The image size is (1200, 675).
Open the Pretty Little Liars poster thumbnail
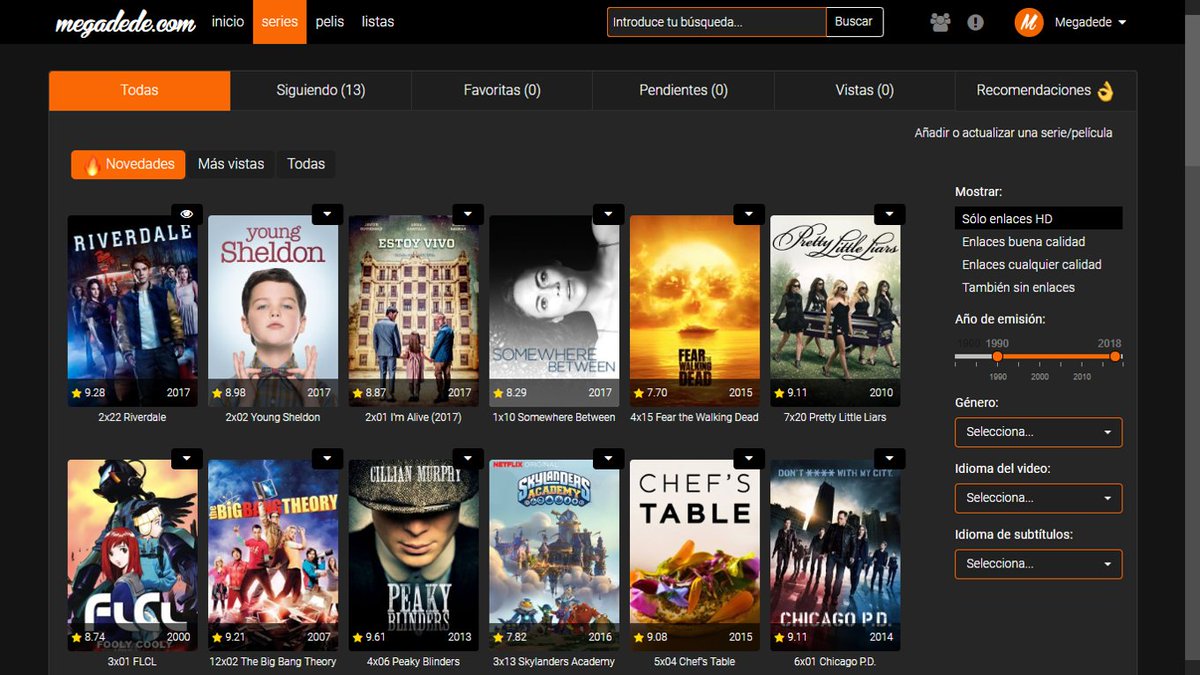[x=835, y=310]
